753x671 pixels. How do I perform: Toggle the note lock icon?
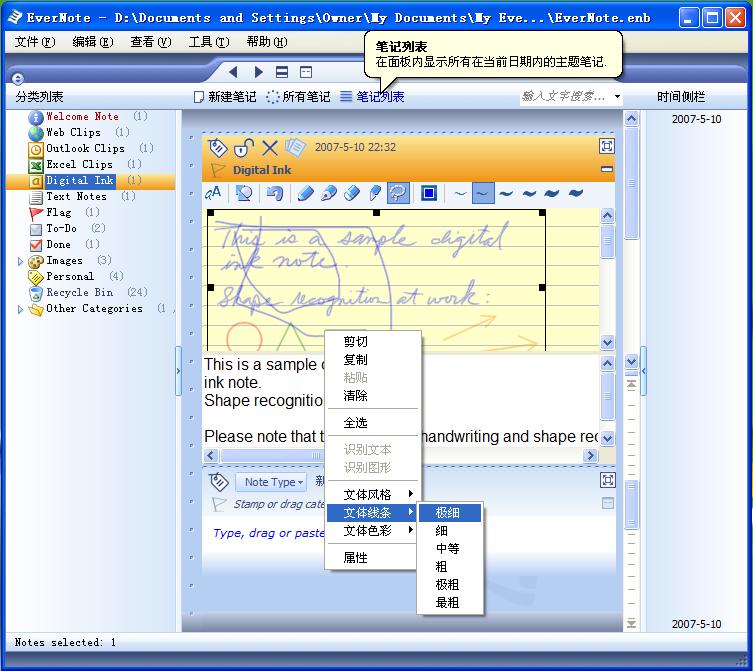click(243, 147)
